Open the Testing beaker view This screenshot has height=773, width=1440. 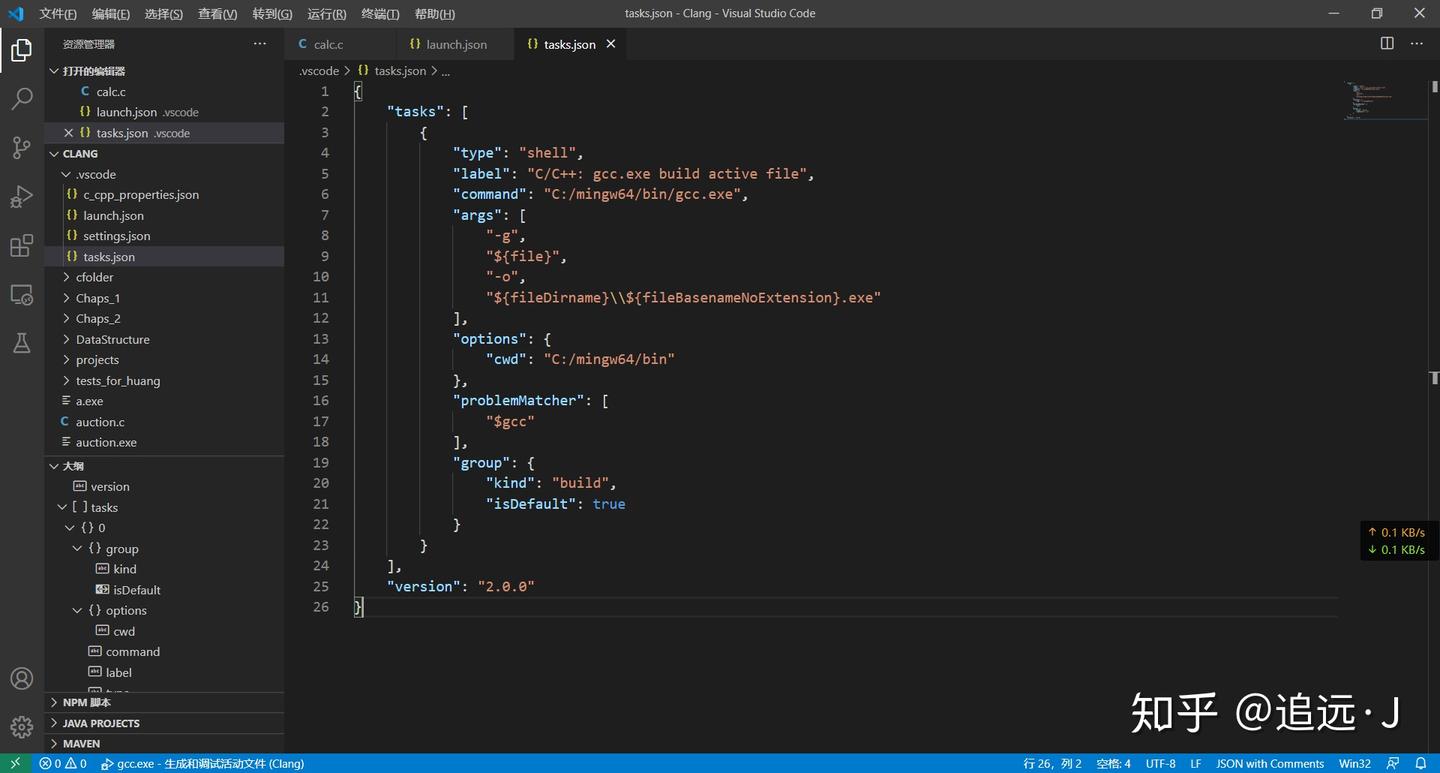coord(21,343)
